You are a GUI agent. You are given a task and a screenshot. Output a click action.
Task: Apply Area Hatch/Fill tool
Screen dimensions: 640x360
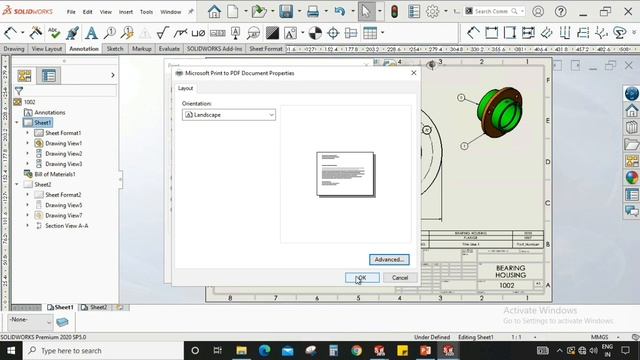point(272,33)
